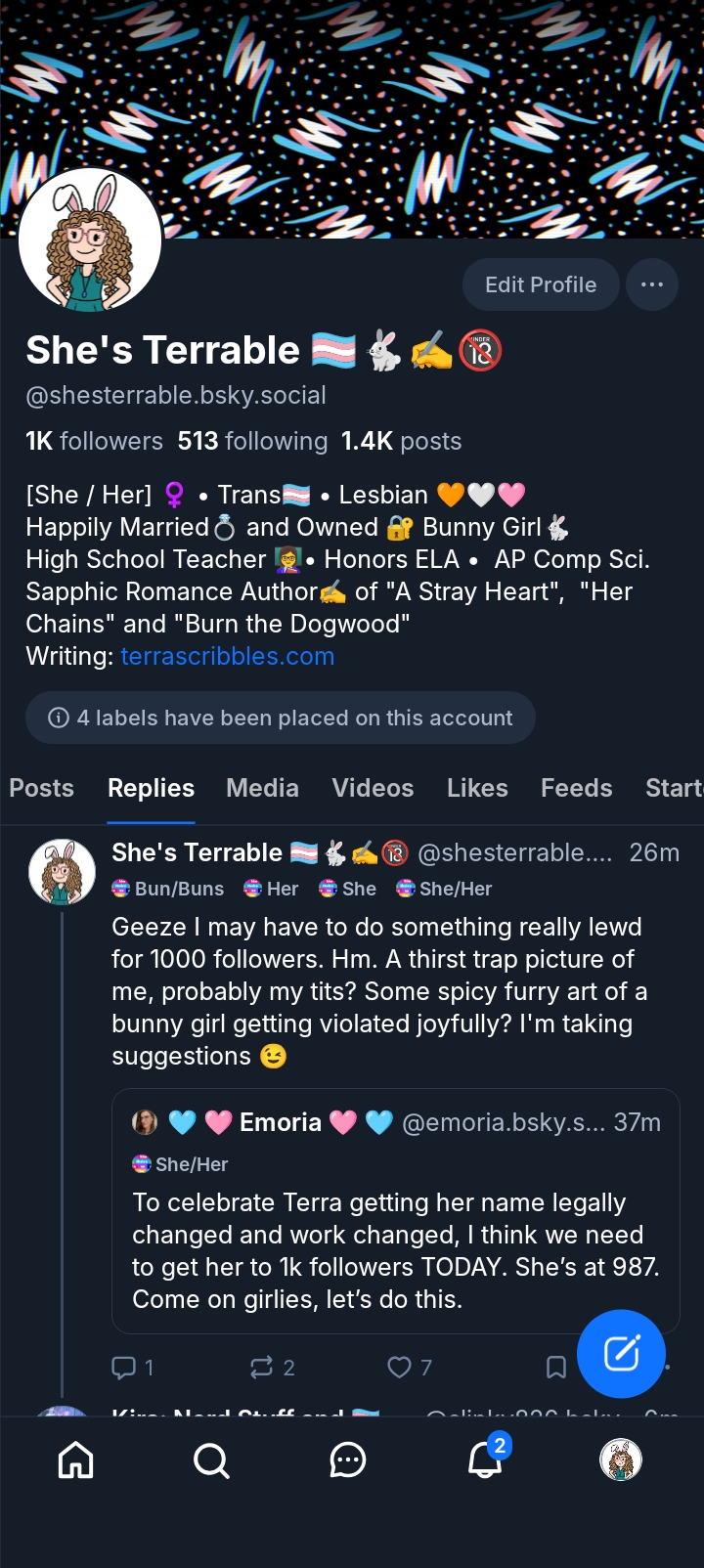Open the Chat messages icon
The image size is (704, 1568).
[347, 1460]
